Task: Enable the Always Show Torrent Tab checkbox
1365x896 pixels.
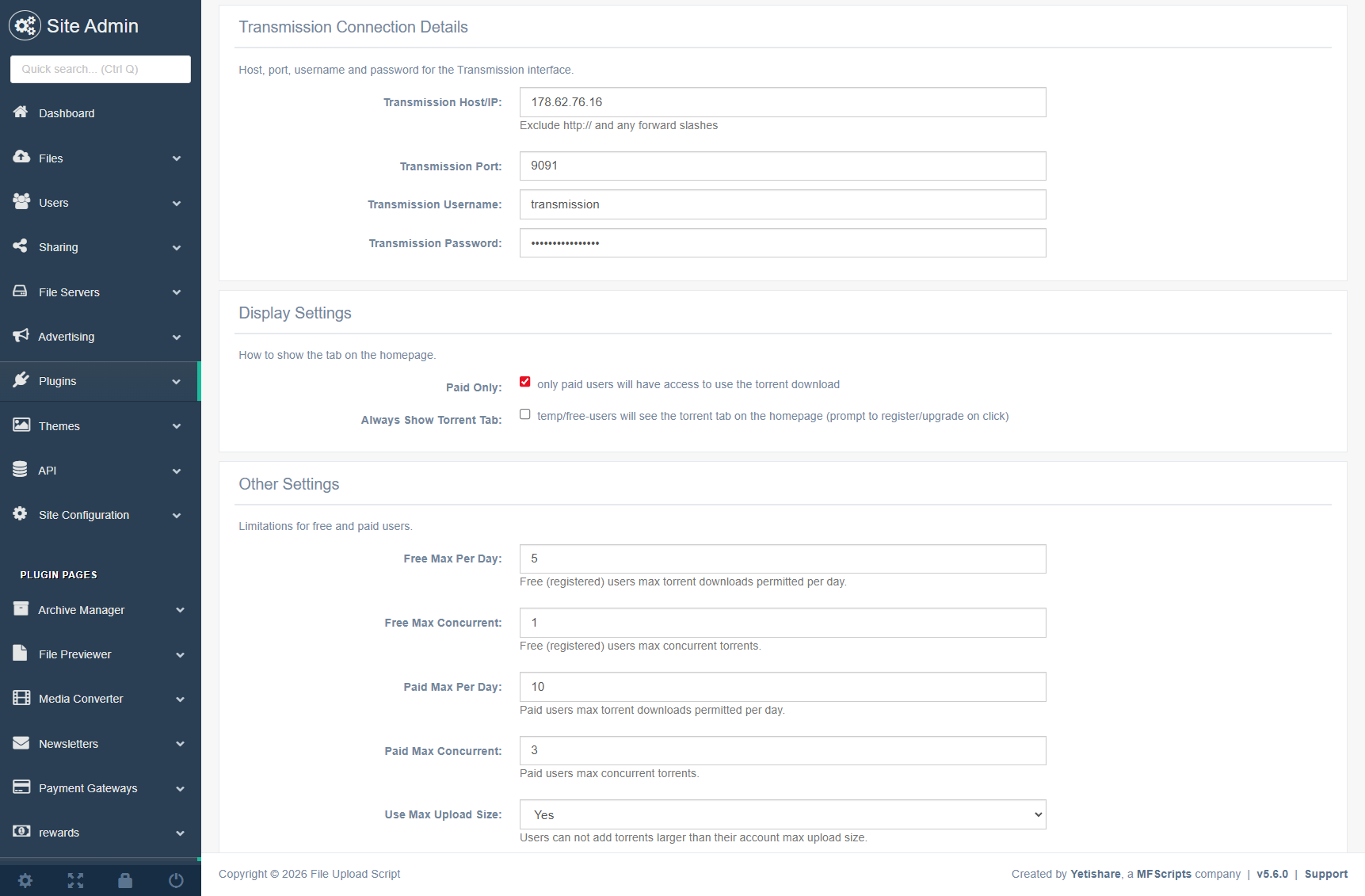Action: point(525,414)
